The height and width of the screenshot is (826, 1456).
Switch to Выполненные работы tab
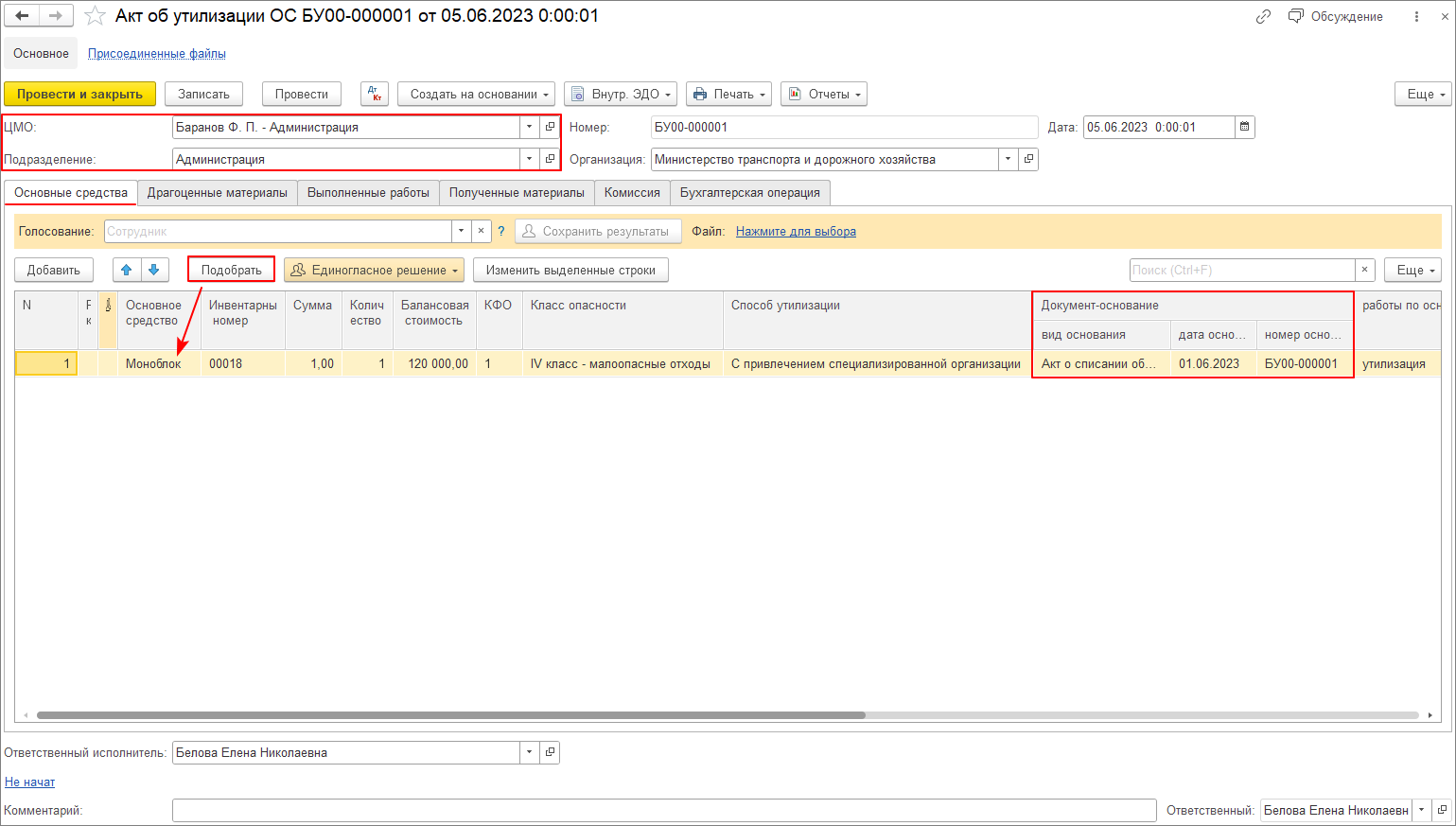coord(368,192)
